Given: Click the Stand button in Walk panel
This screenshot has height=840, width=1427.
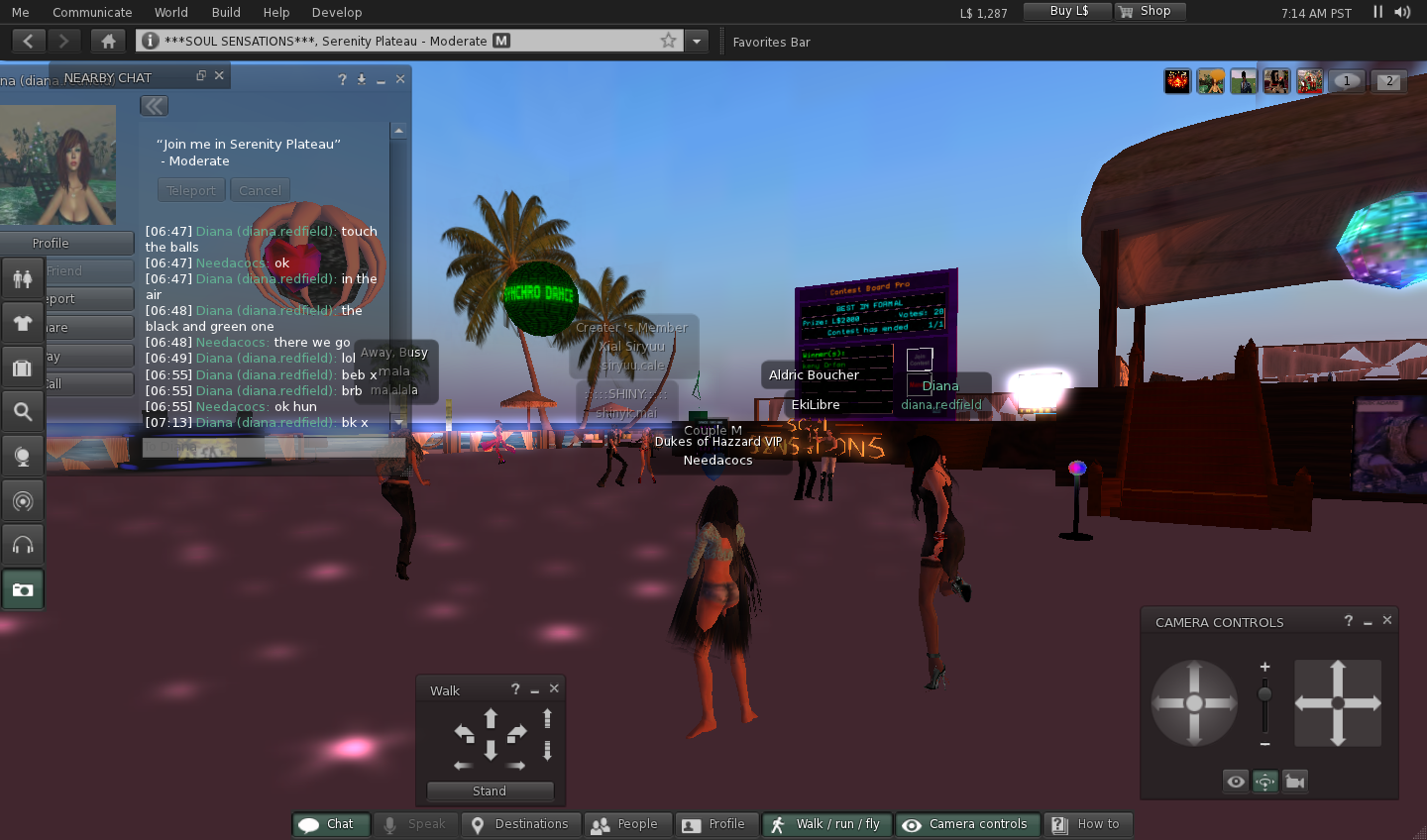Looking at the screenshot, I should pyautogui.click(x=490, y=790).
